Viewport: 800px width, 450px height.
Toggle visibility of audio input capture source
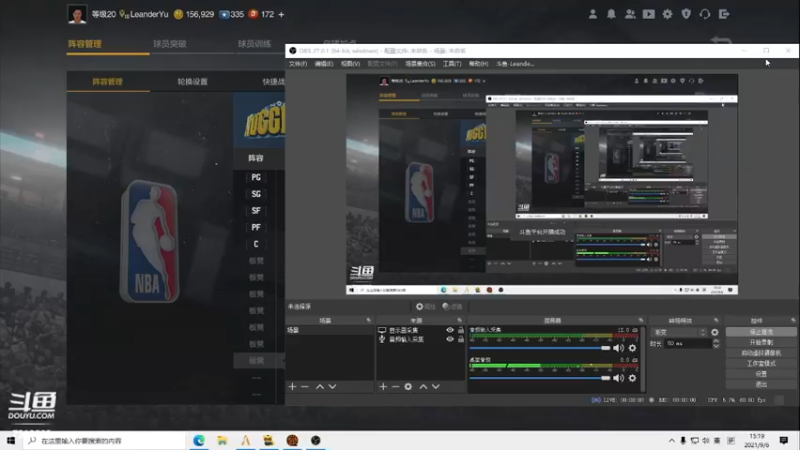coord(450,339)
